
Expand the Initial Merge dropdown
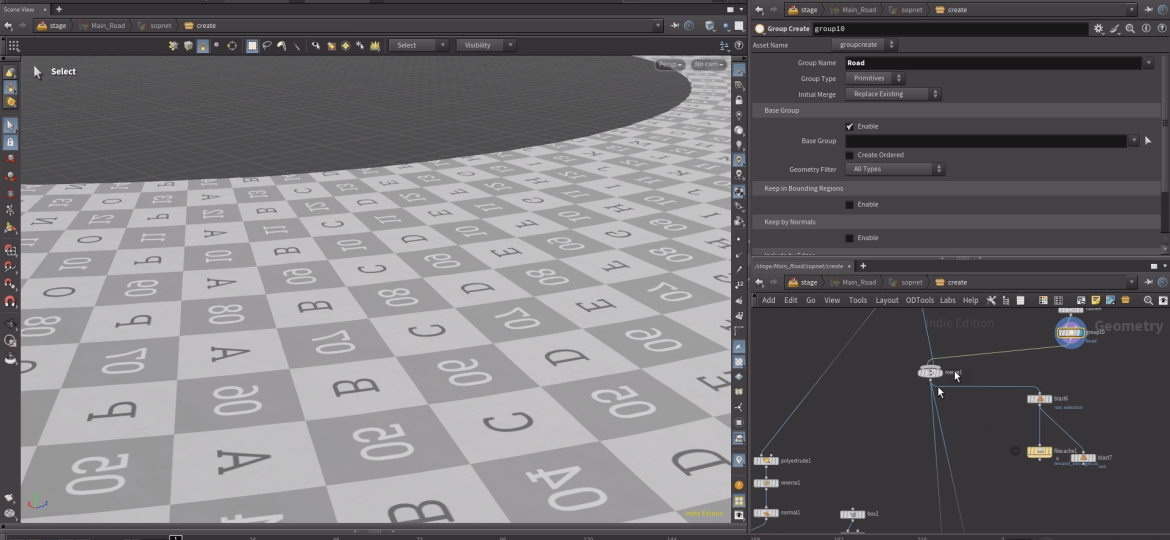pos(892,94)
